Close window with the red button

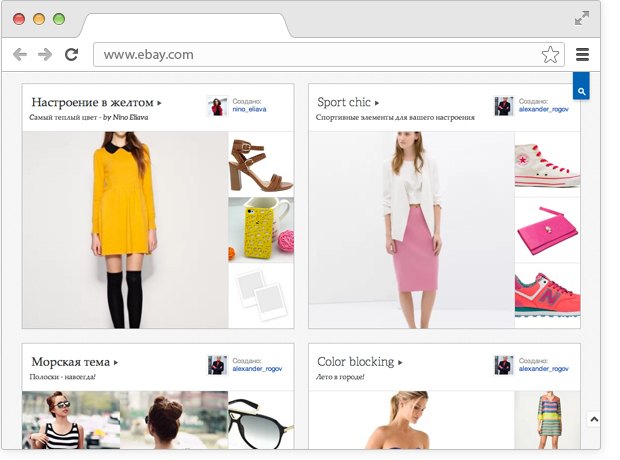[x=19, y=19]
